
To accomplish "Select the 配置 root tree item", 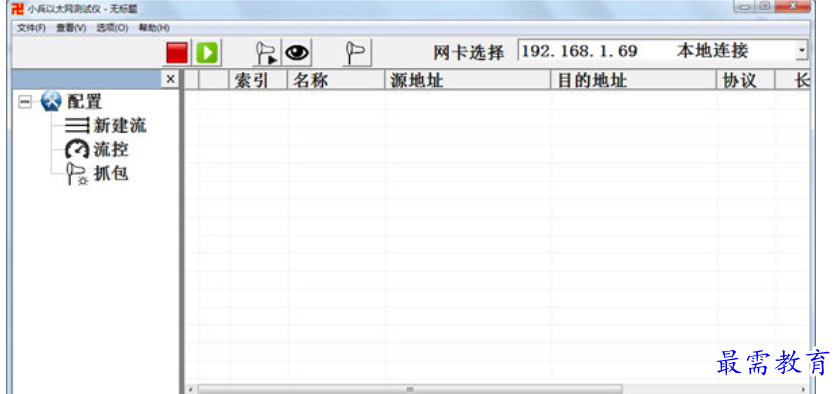I will click(x=84, y=102).
